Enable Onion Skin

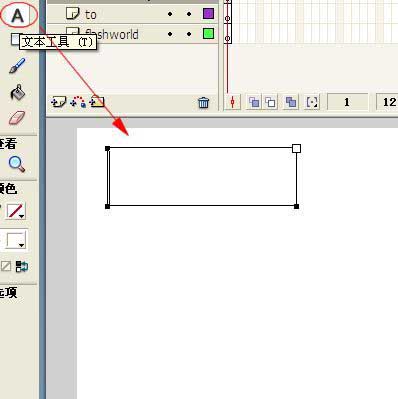[x=254, y=102]
